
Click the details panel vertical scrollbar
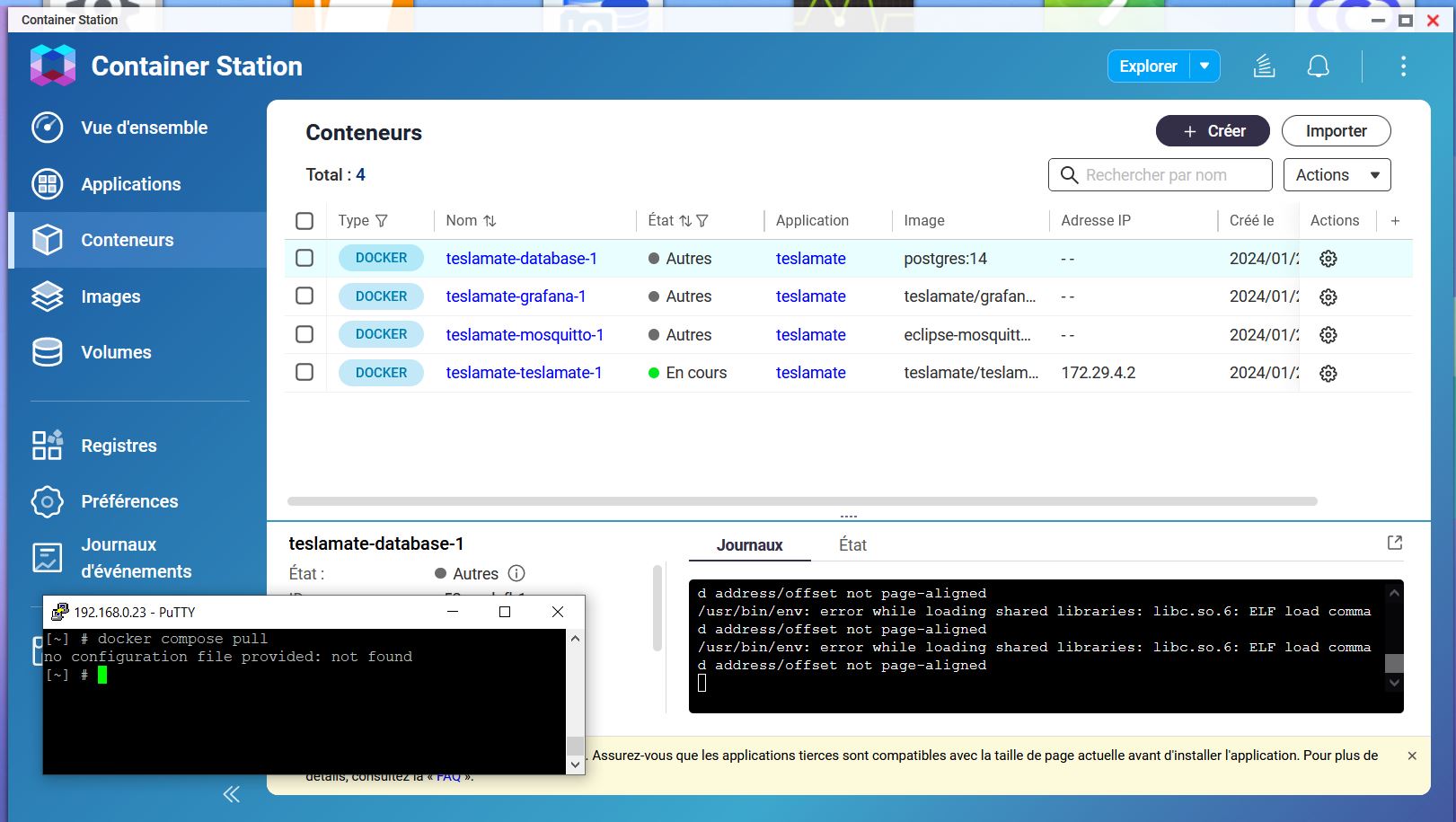(657, 607)
